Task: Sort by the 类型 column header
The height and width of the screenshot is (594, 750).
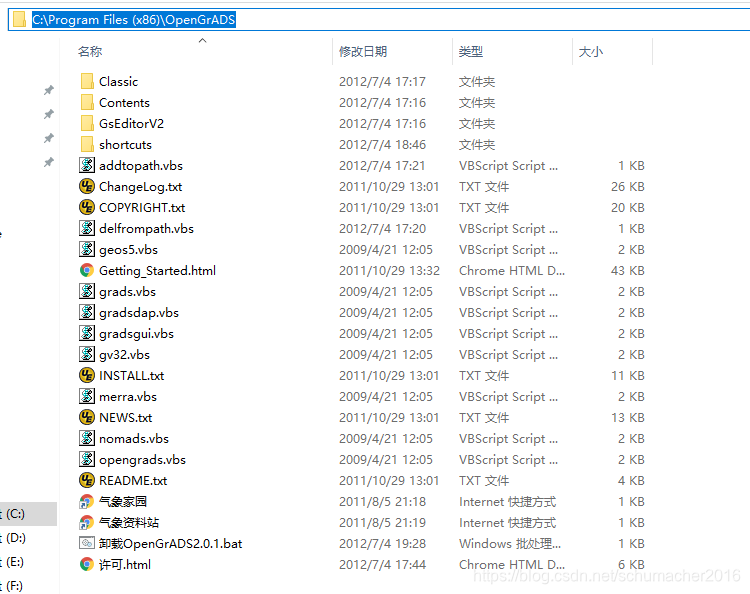Action: pyautogui.click(x=471, y=51)
